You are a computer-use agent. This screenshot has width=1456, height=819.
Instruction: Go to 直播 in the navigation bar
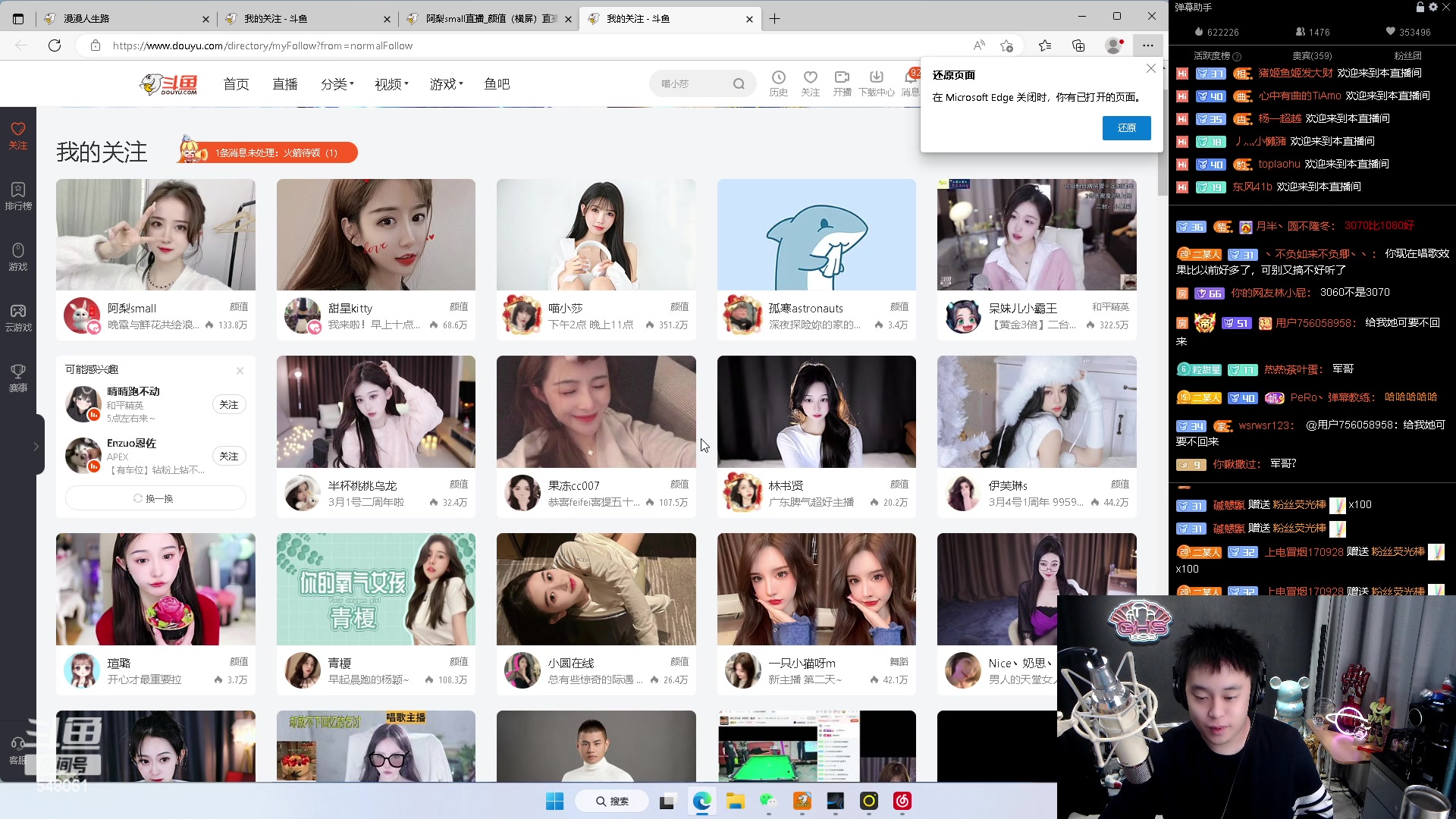(285, 84)
